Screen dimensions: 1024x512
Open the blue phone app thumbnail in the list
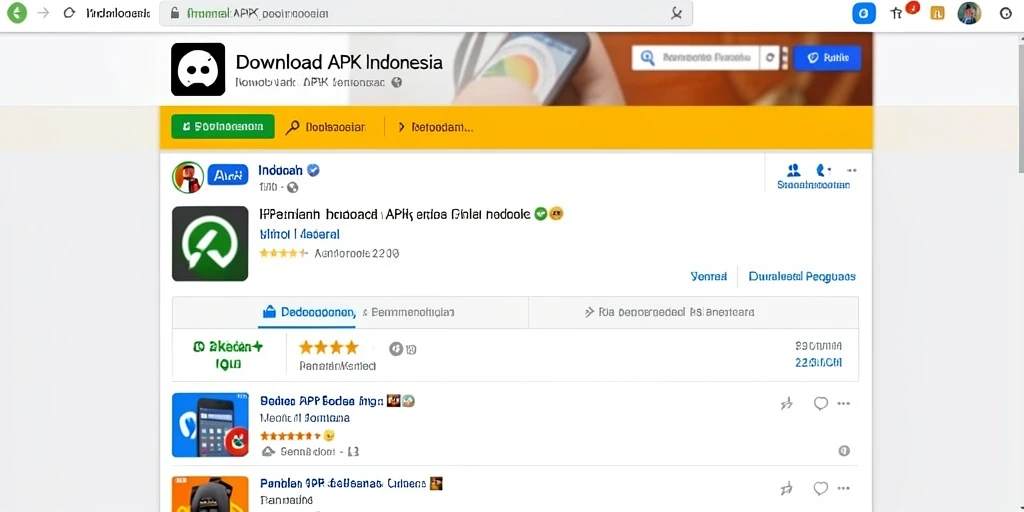(210, 424)
